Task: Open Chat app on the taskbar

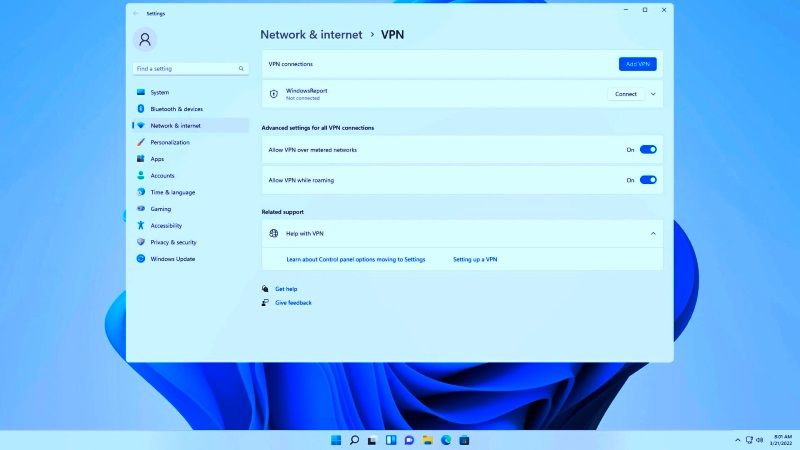Action: pyautogui.click(x=409, y=440)
